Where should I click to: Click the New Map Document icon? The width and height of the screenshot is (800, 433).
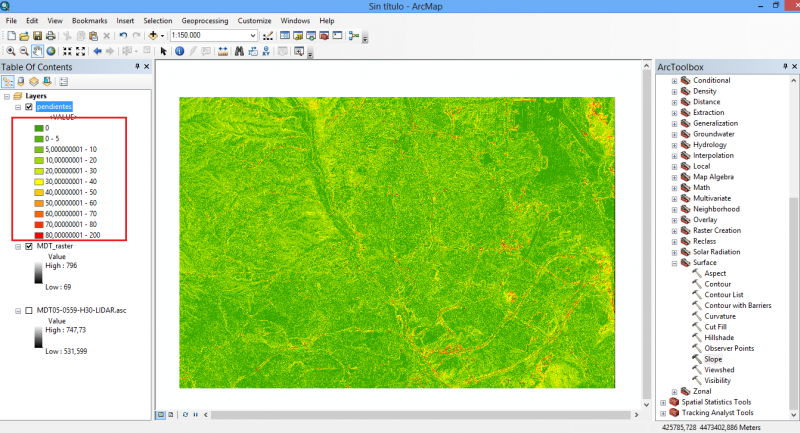pos(11,36)
